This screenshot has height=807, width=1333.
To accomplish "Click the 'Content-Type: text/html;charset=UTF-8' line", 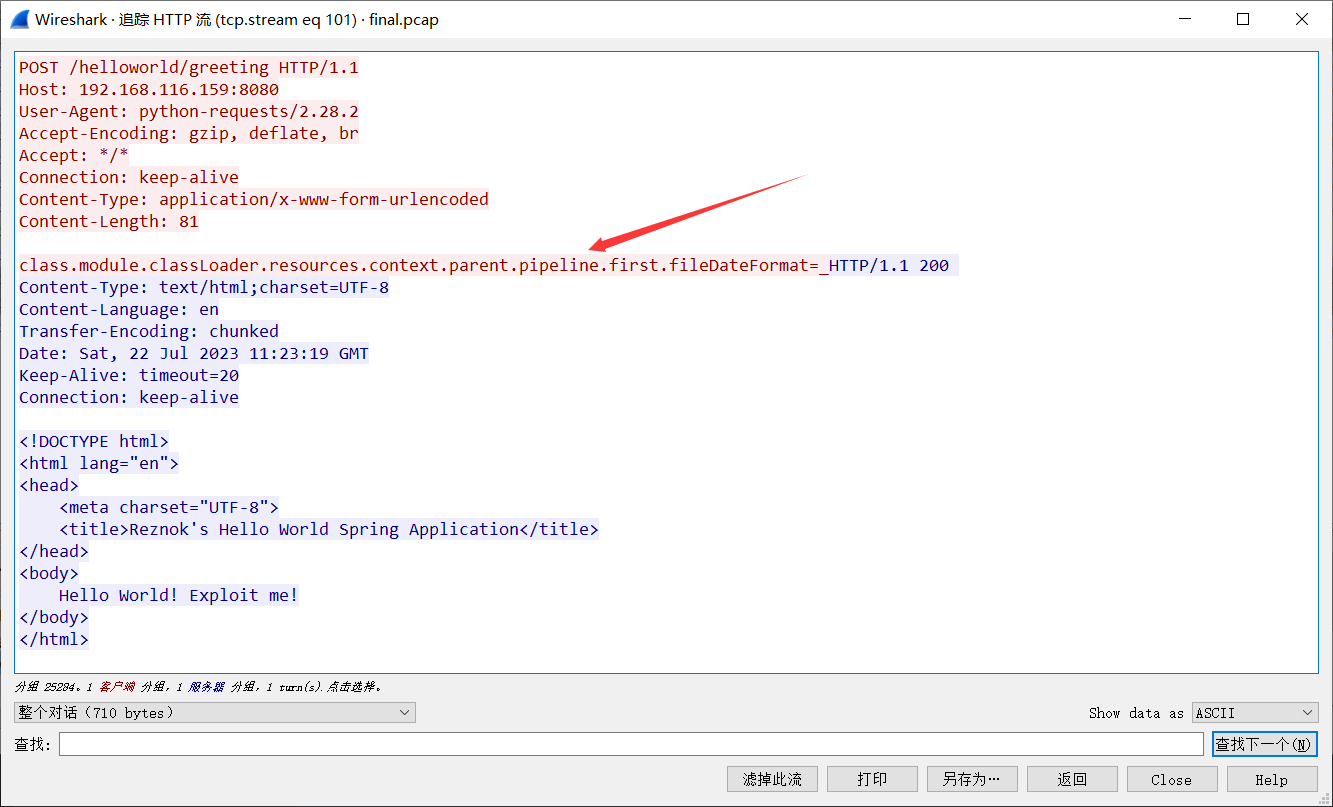I will point(204,287).
